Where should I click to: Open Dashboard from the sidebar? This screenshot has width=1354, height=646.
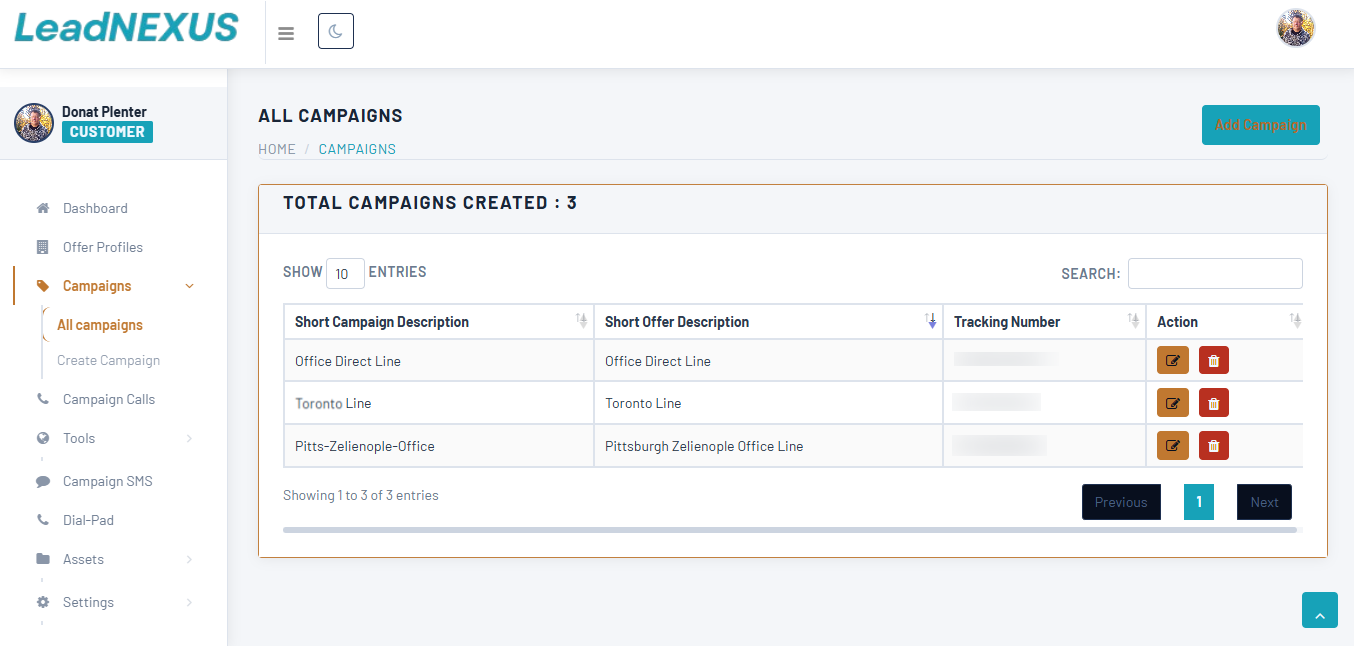pyautogui.click(x=95, y=208)
